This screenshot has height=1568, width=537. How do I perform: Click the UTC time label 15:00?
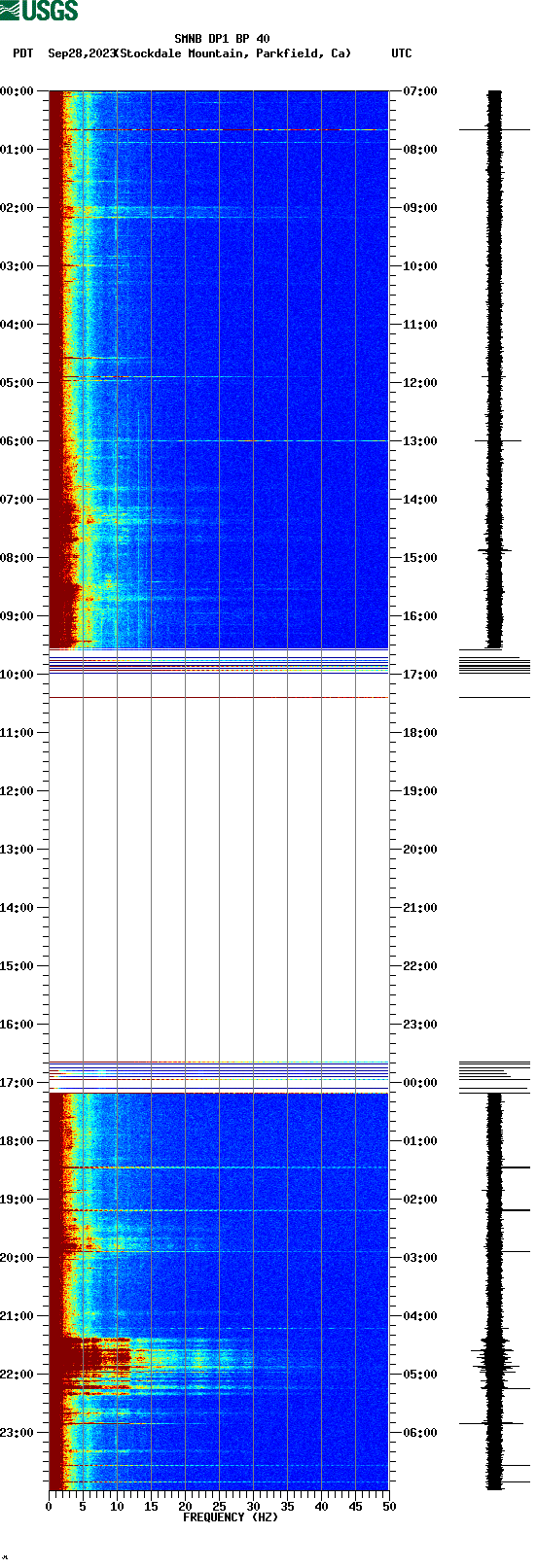(x=419, y=558)
